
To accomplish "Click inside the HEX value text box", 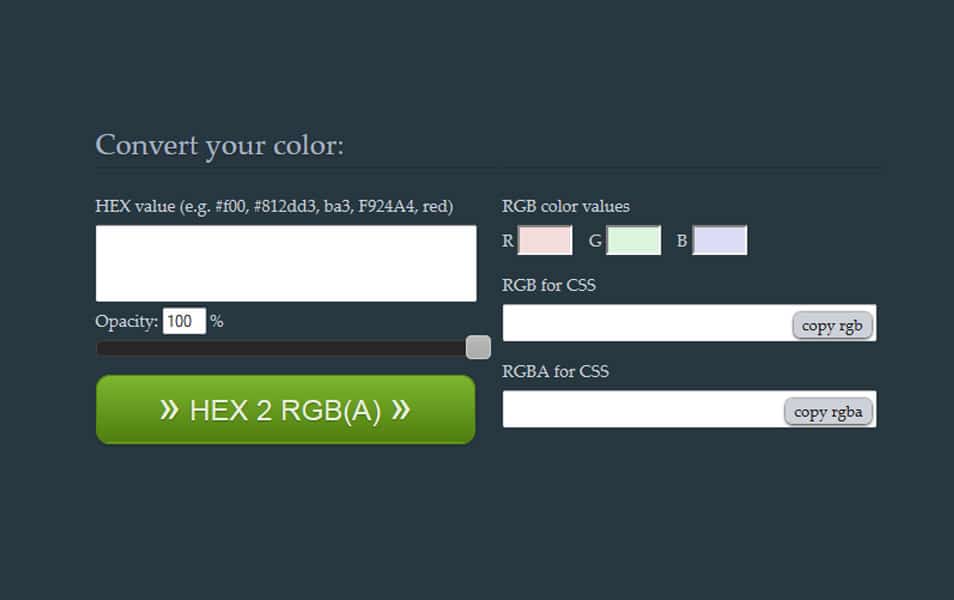I will pyautogui.click(x=285, y=262).
